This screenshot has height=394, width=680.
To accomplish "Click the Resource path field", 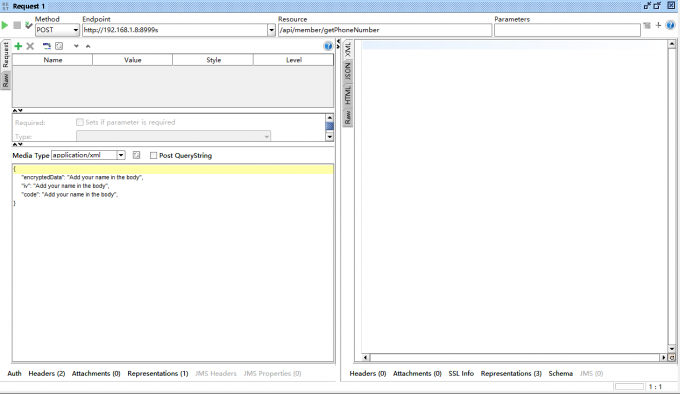I will (385, 30).
